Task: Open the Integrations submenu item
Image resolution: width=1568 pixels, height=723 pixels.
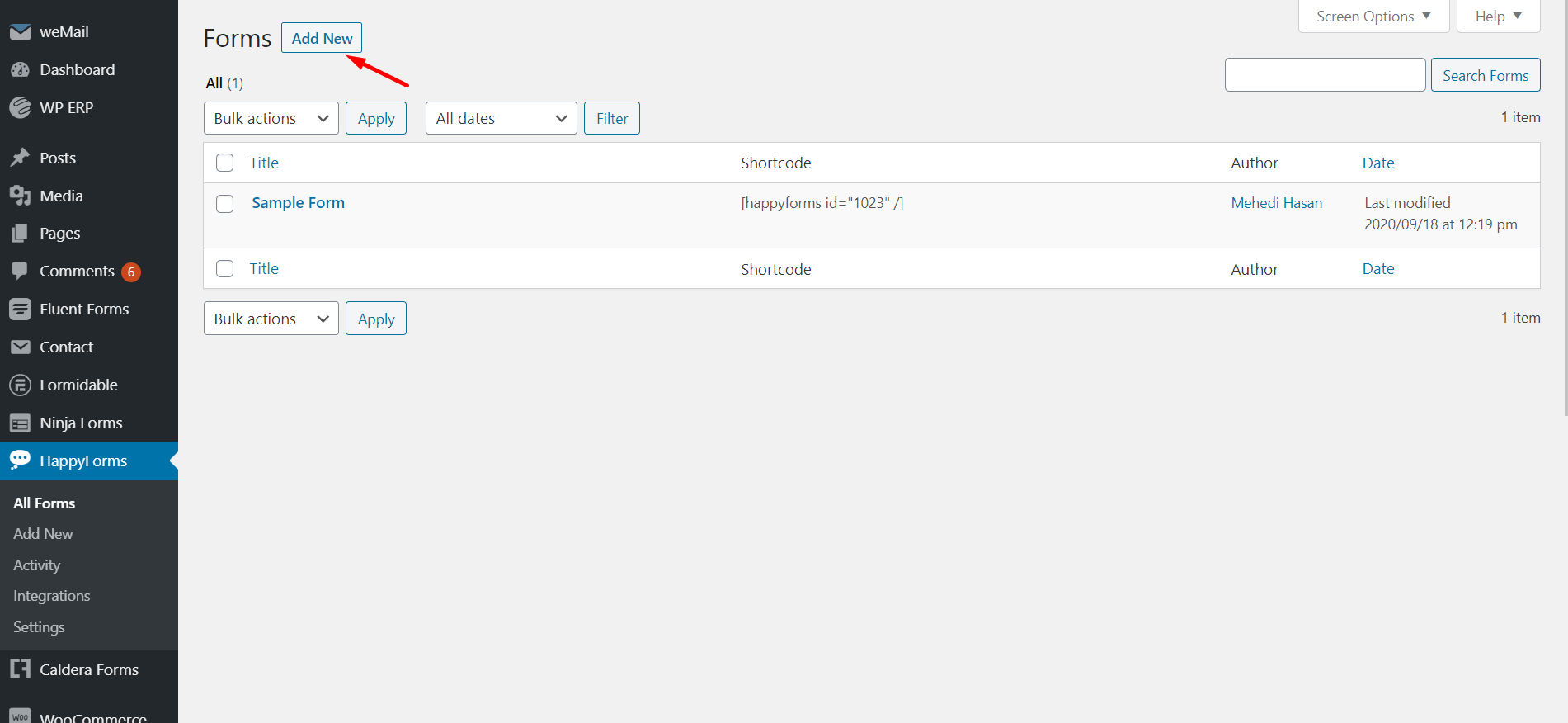Action: click(x=51, y=596)
